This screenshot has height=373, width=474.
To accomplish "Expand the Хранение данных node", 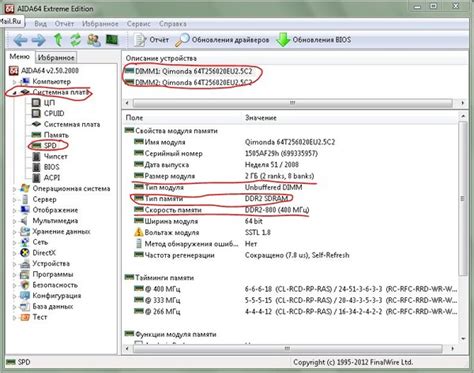I will tap(14, 232).
